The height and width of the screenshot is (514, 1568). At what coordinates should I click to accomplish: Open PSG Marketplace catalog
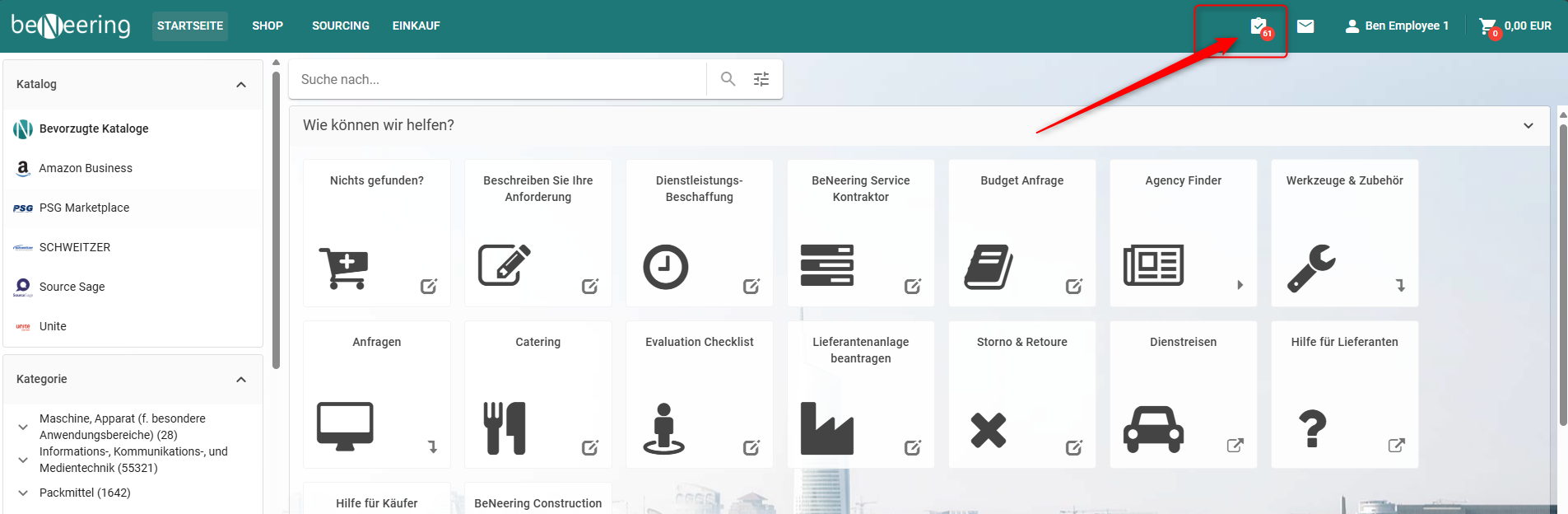[x=133, y=208]
